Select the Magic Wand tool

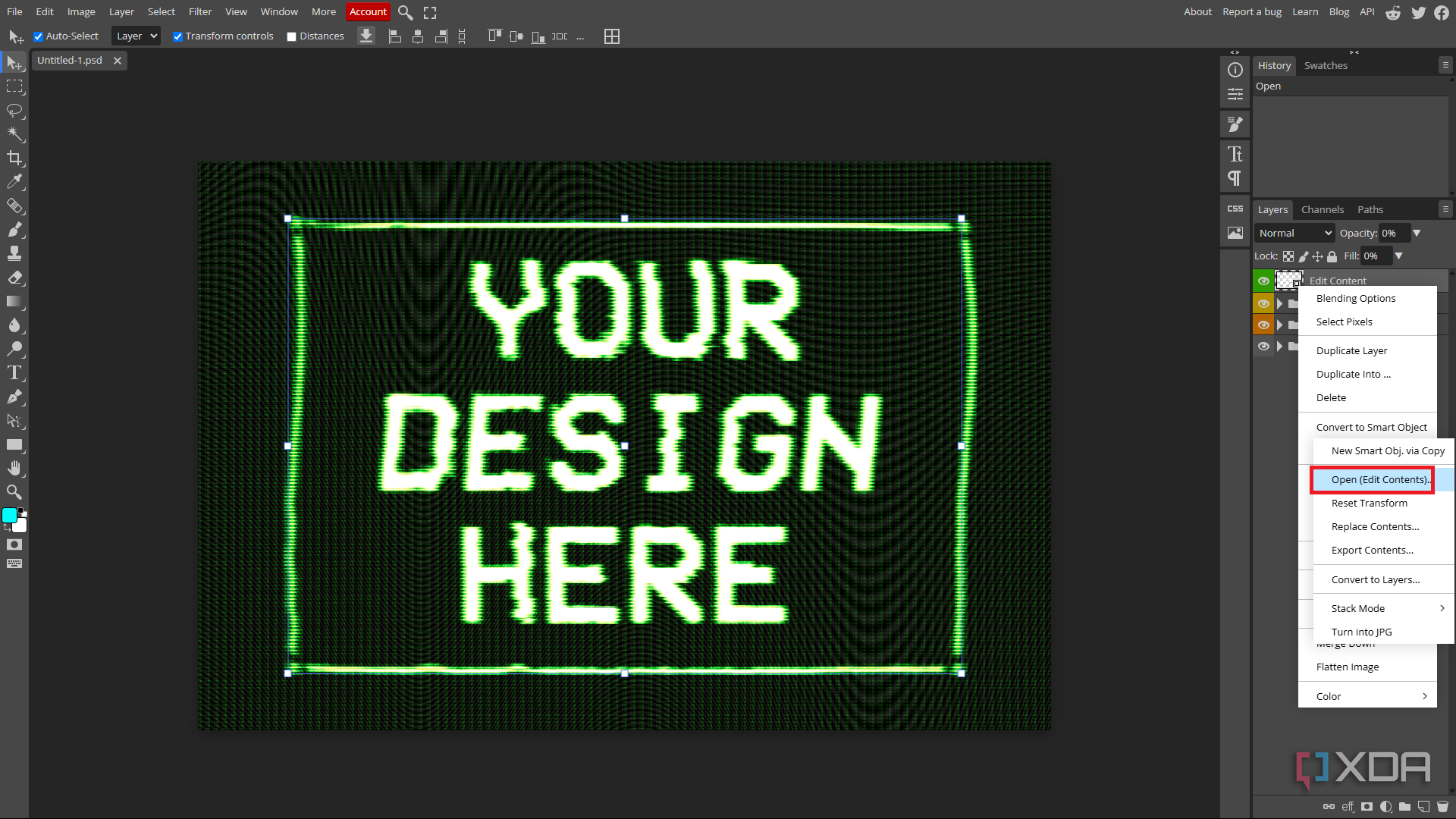(14, 134)
